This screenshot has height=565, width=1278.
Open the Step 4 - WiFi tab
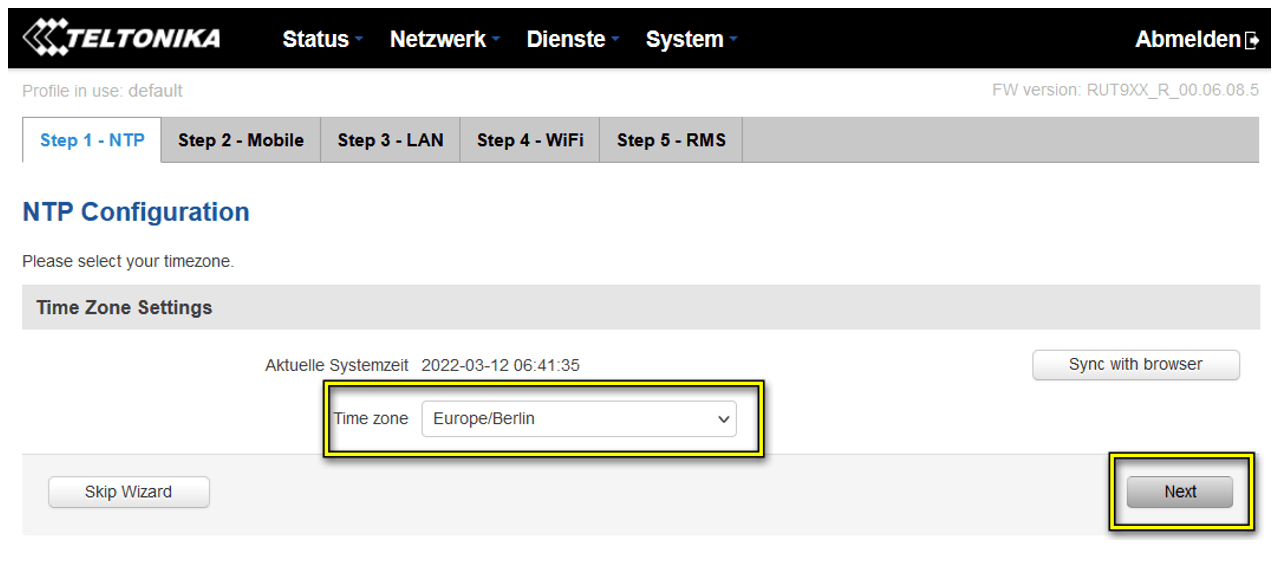click(x=530, y=140)
